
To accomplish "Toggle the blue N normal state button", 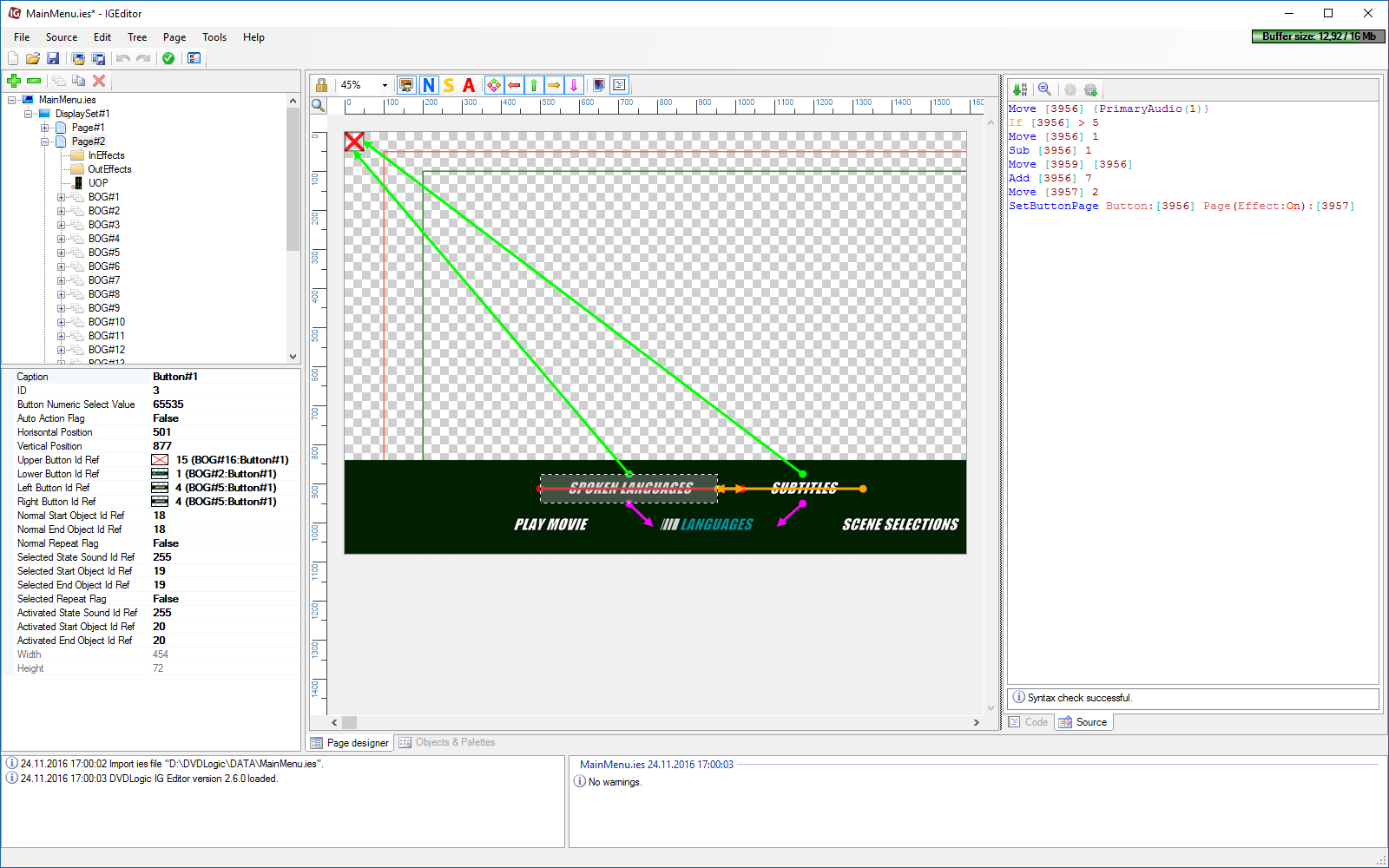I will pos(429,85).
